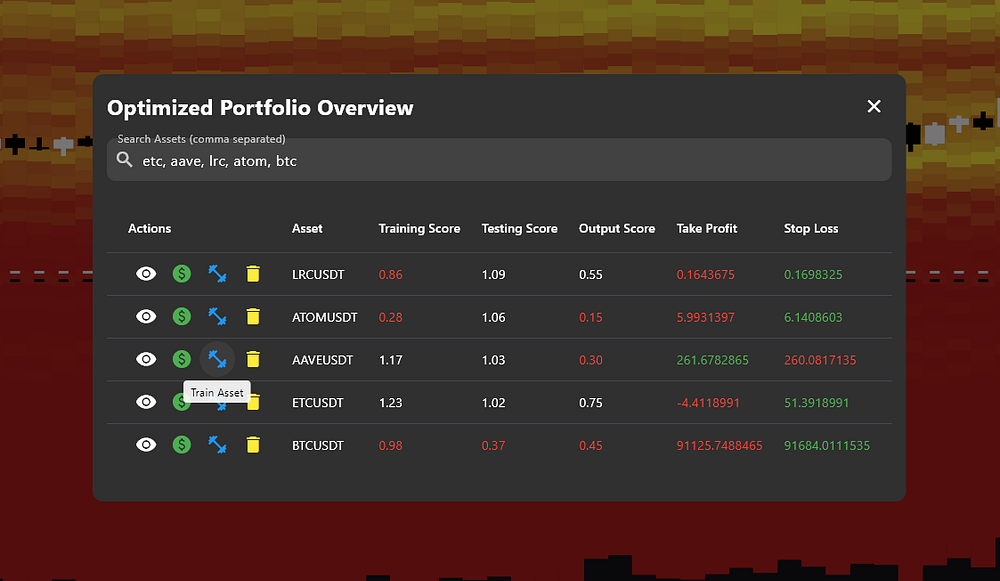Click the green dollar icon for AAVEUSDT
This screenshot has height=581, width=1000.
[x=182, y=360]
